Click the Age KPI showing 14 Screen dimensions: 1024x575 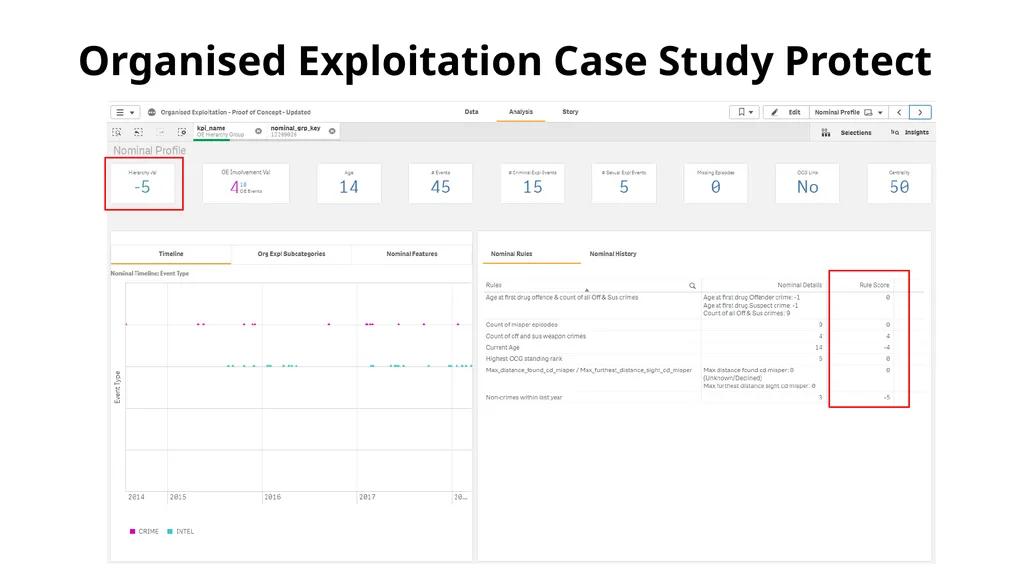tap(349, 183)
